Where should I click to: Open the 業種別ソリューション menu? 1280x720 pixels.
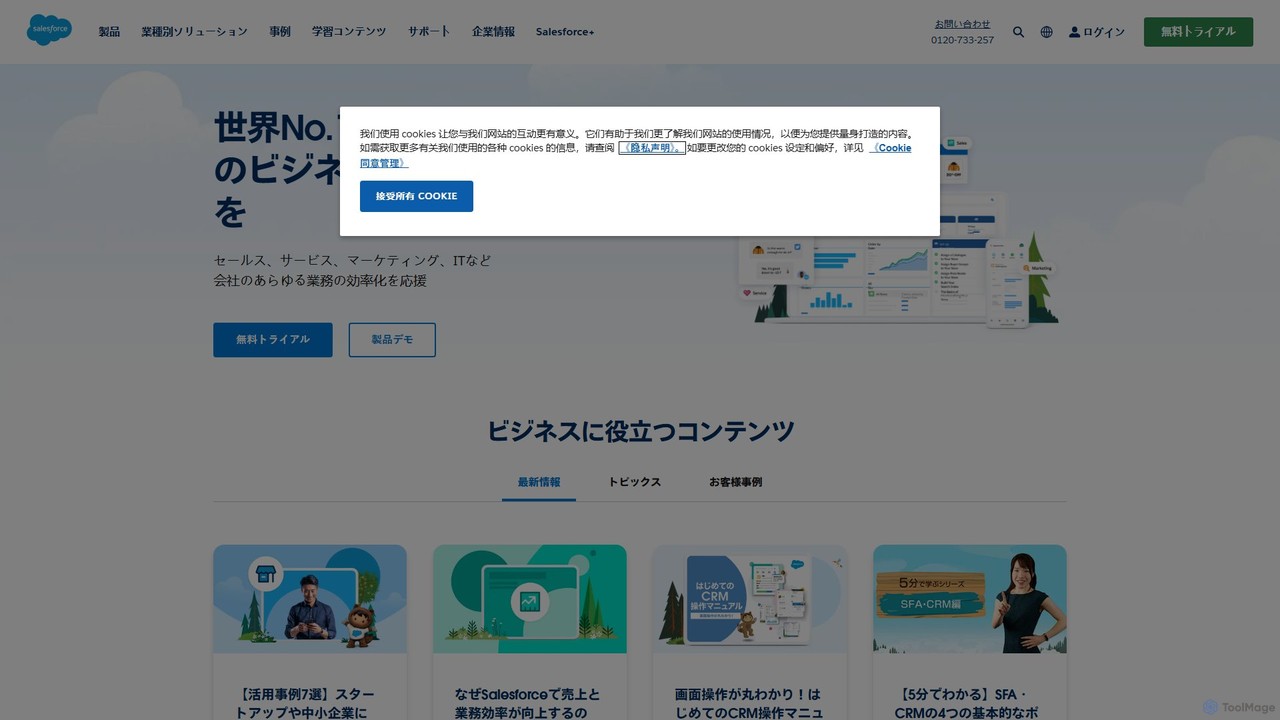(x=194, y=32)
